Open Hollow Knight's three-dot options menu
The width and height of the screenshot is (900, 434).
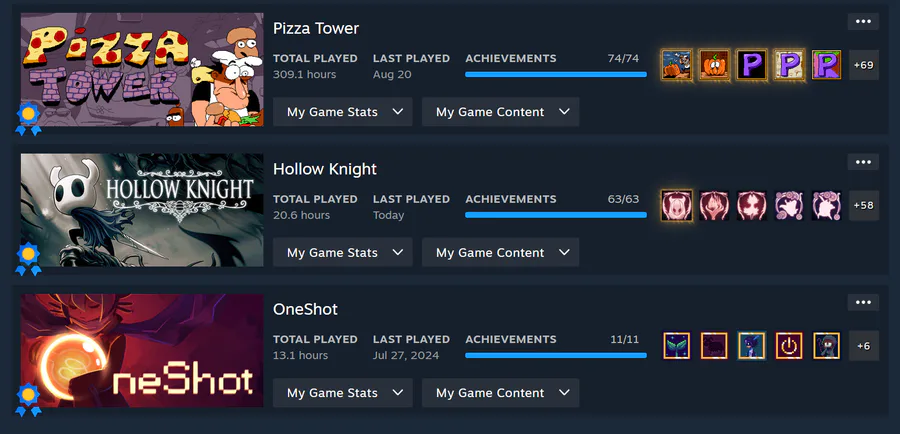863,162
